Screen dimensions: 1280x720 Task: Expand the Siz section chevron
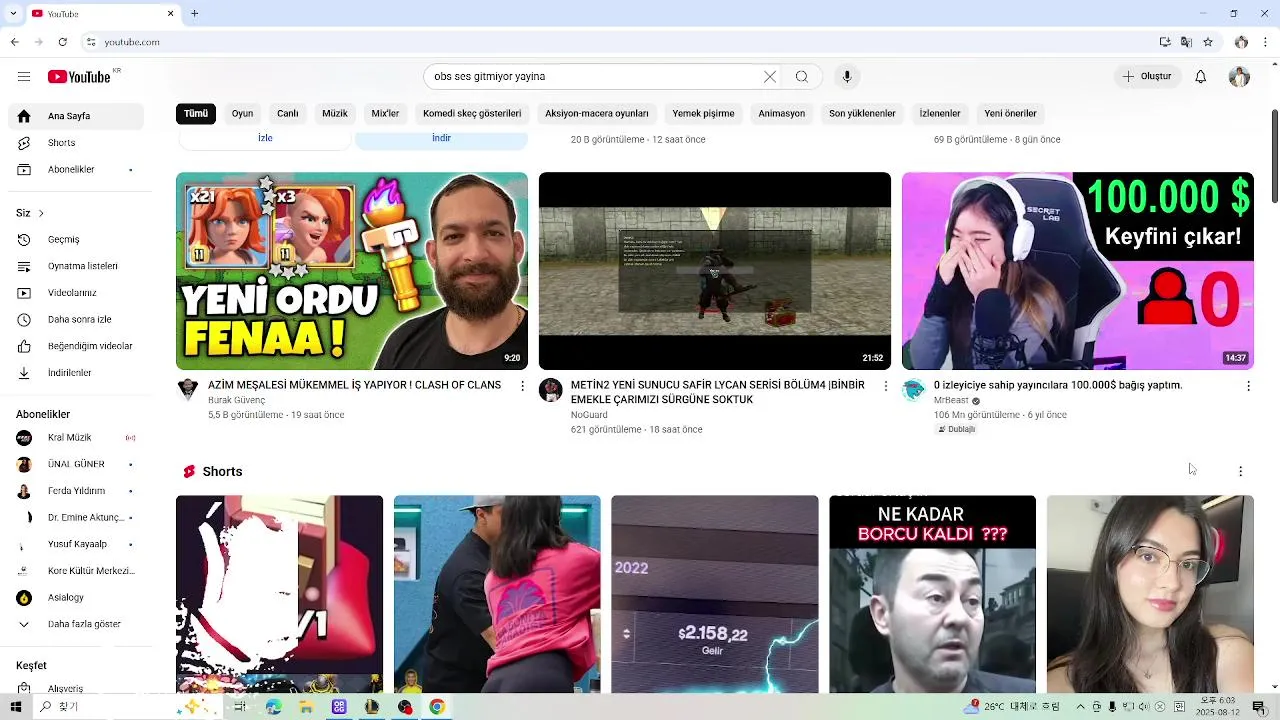(41, 213)
